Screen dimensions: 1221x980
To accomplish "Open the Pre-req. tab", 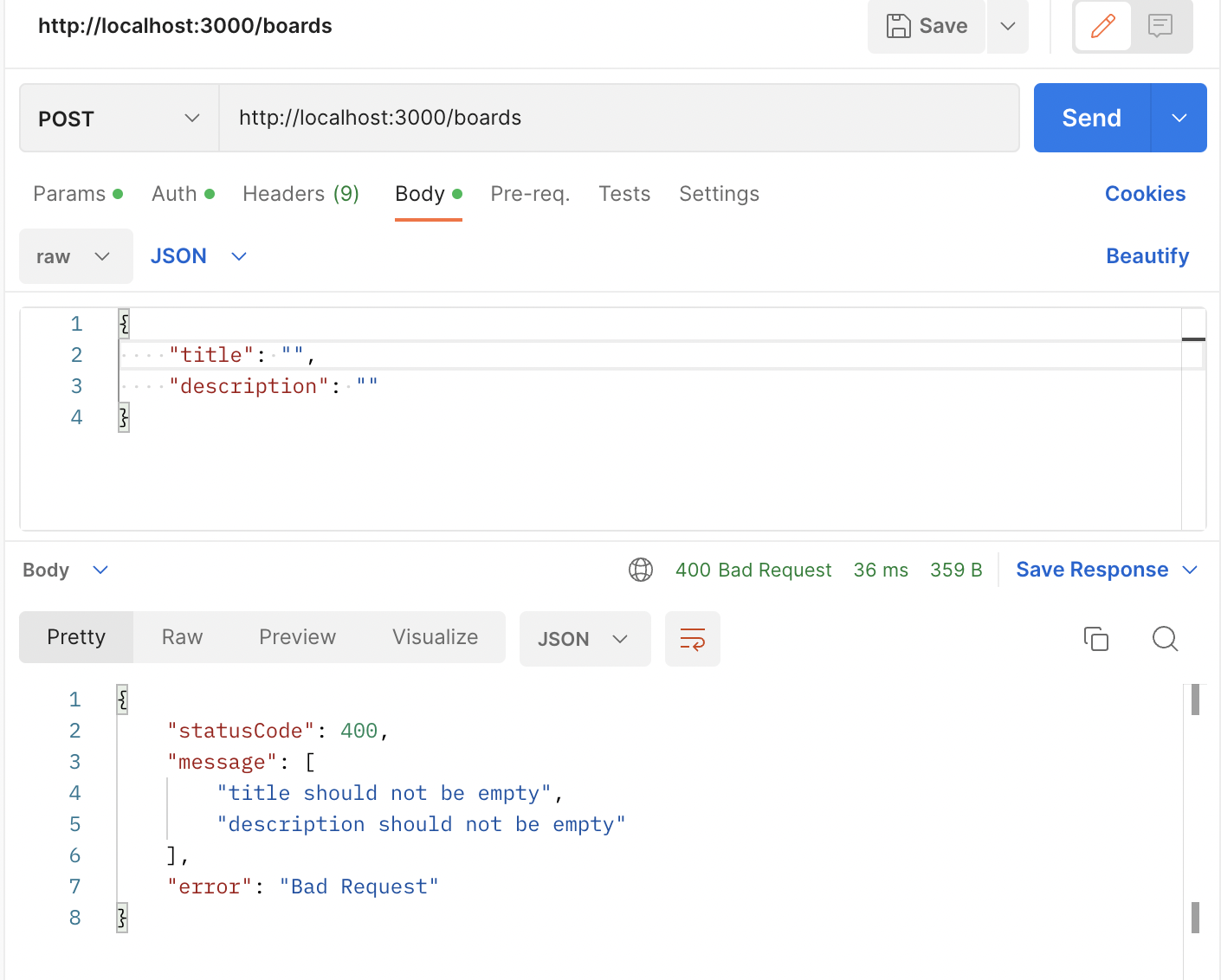I will pos(530,194).
